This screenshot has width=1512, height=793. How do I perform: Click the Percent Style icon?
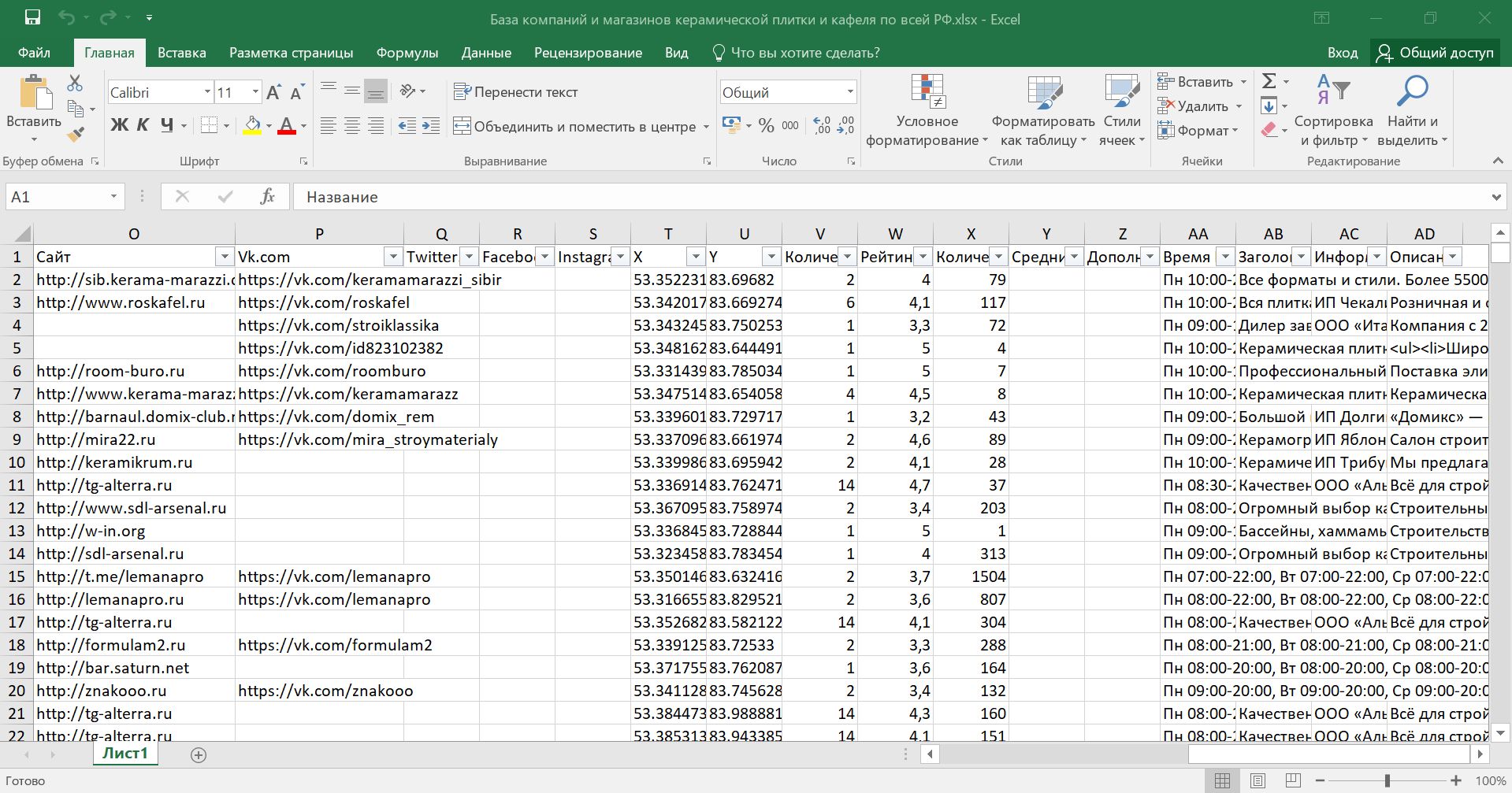(766, 126)
